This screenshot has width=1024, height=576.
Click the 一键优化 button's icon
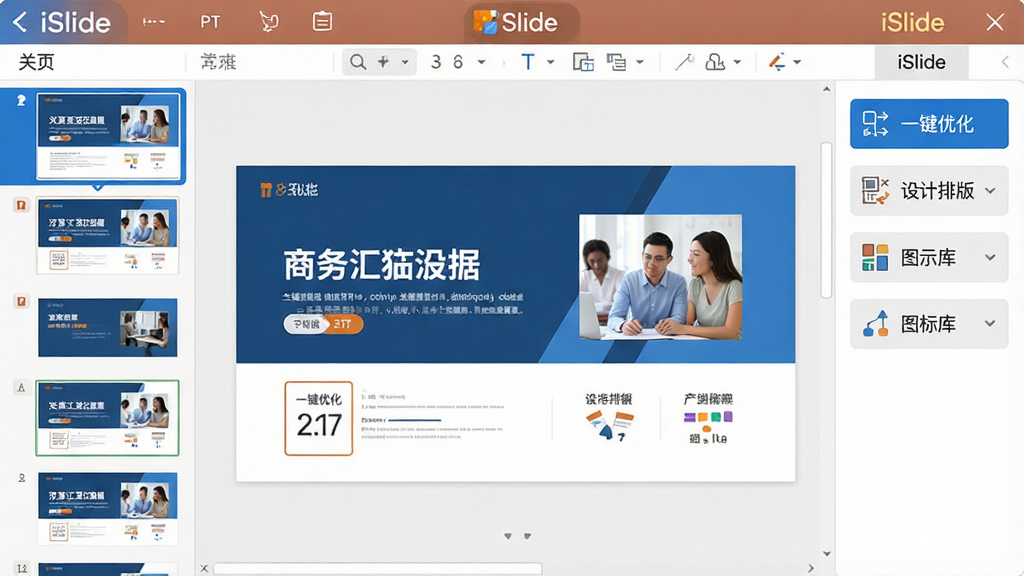coord(875,124)
